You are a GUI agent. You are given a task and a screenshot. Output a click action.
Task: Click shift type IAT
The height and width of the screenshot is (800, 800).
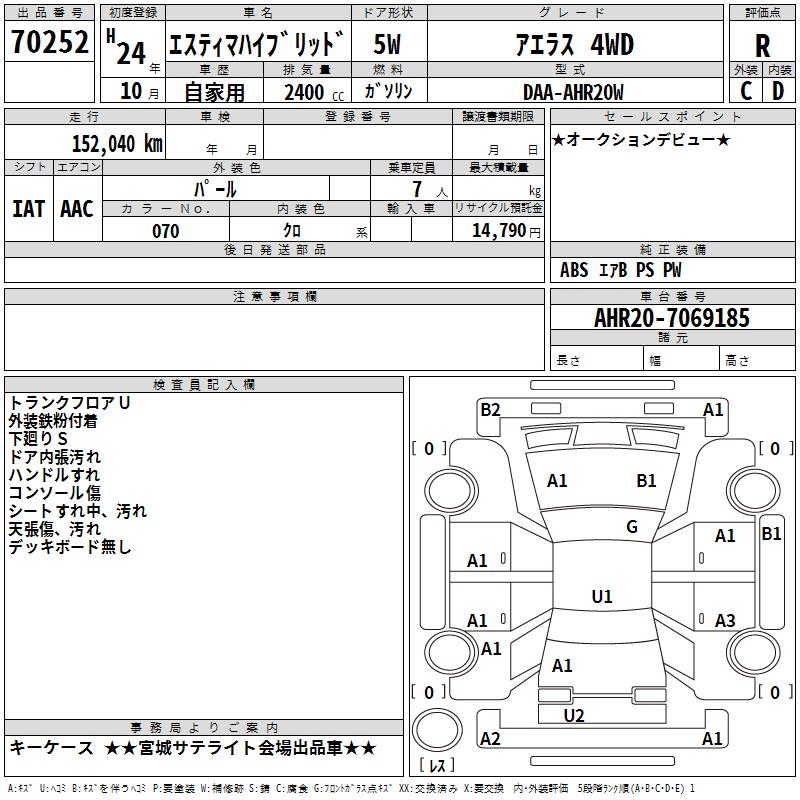pyautogui.click(x=28, y=209)
